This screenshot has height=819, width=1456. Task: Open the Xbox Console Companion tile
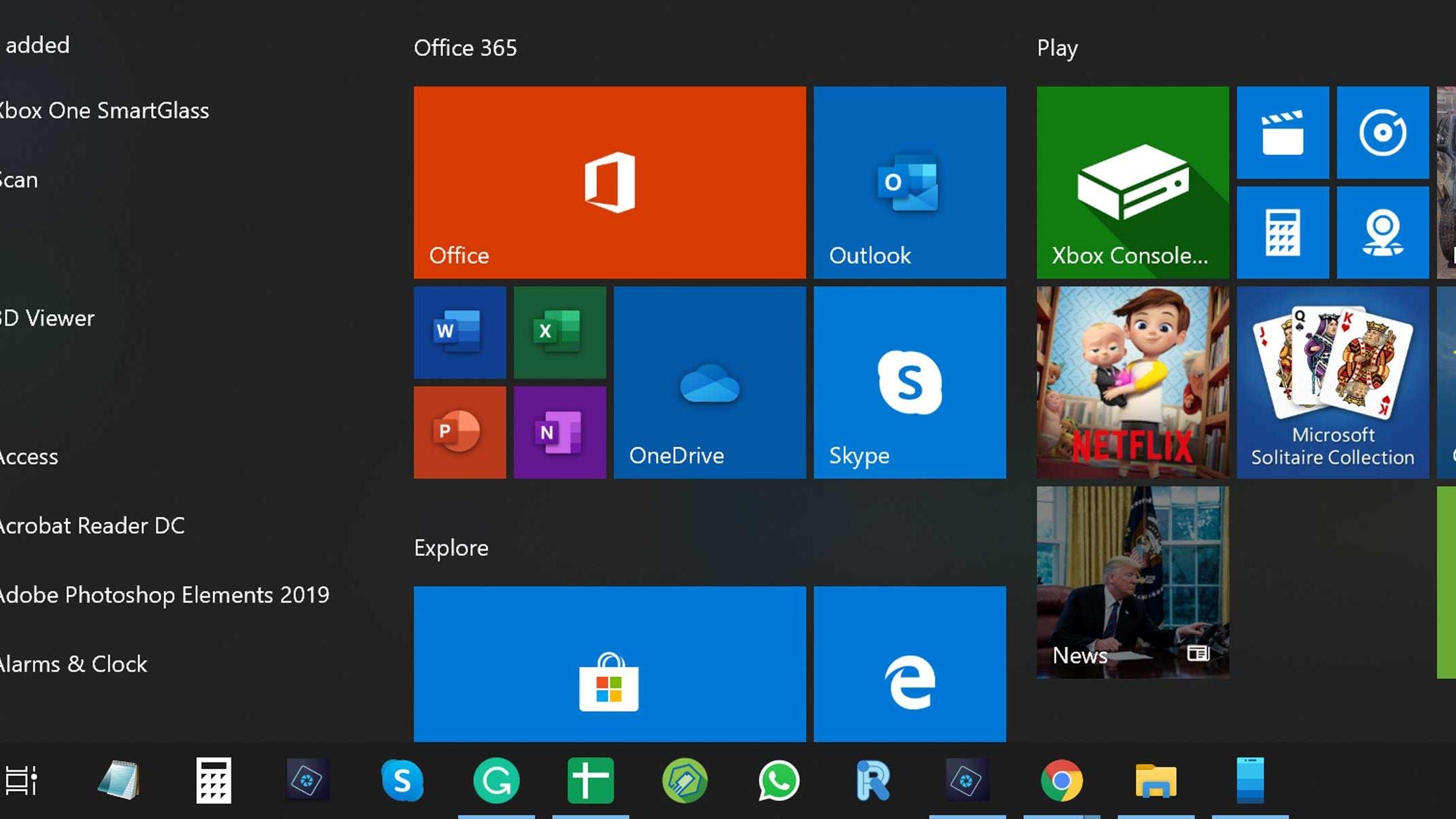pyautogui.click(x=1133, y=182)
